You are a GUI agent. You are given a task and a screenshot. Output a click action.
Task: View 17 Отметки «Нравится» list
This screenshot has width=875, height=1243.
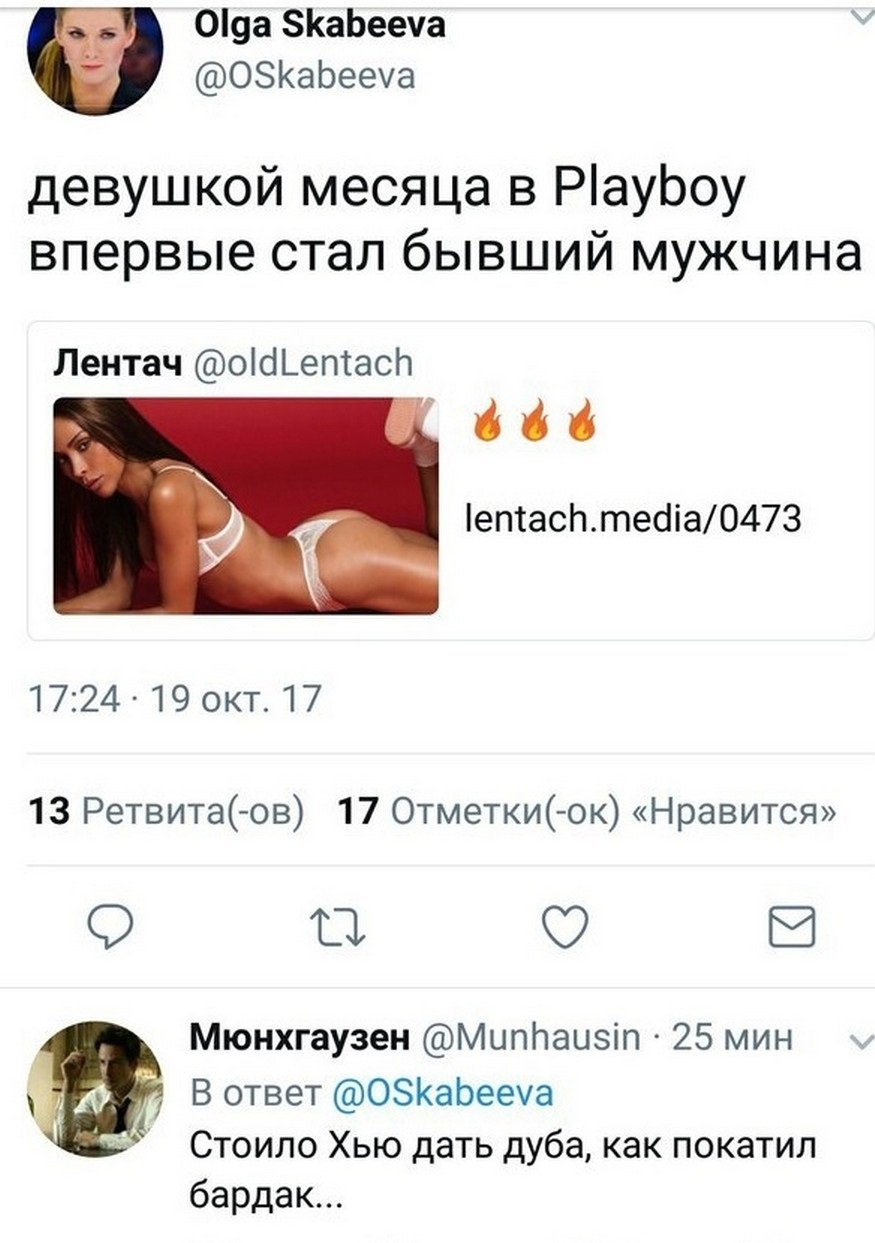tap(587, 810)
